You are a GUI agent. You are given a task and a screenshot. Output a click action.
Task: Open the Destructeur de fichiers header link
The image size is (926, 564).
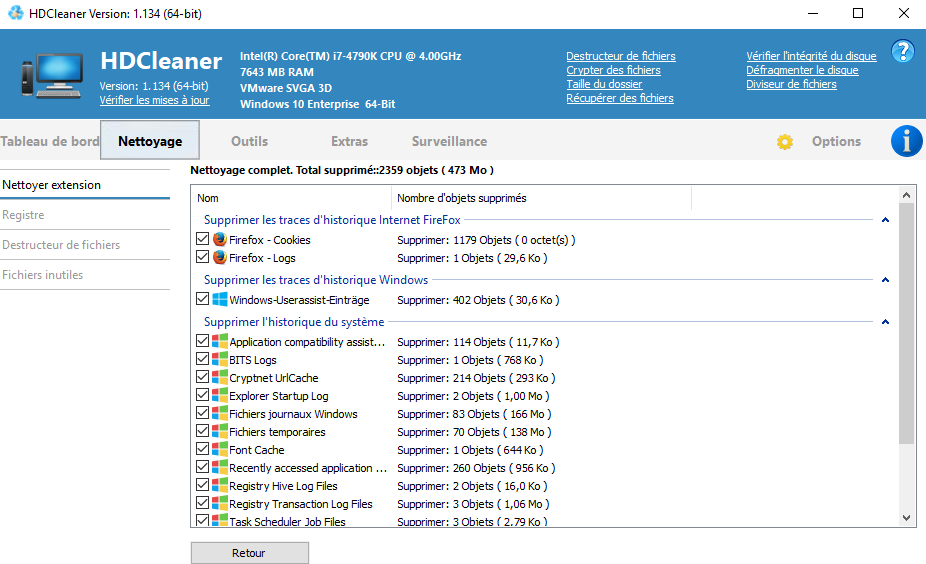(620, 56)
